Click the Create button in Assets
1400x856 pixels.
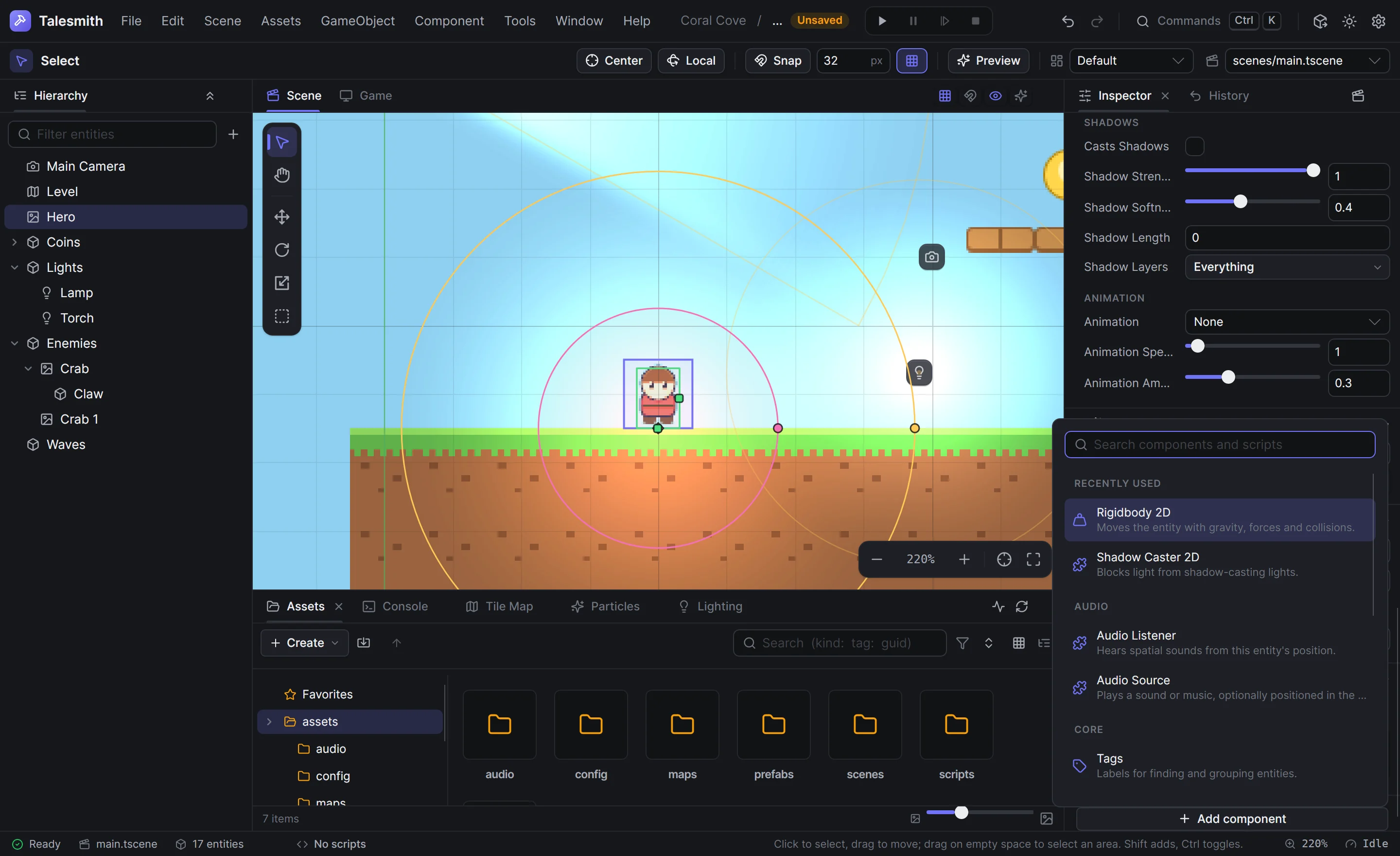coord(304,643)
